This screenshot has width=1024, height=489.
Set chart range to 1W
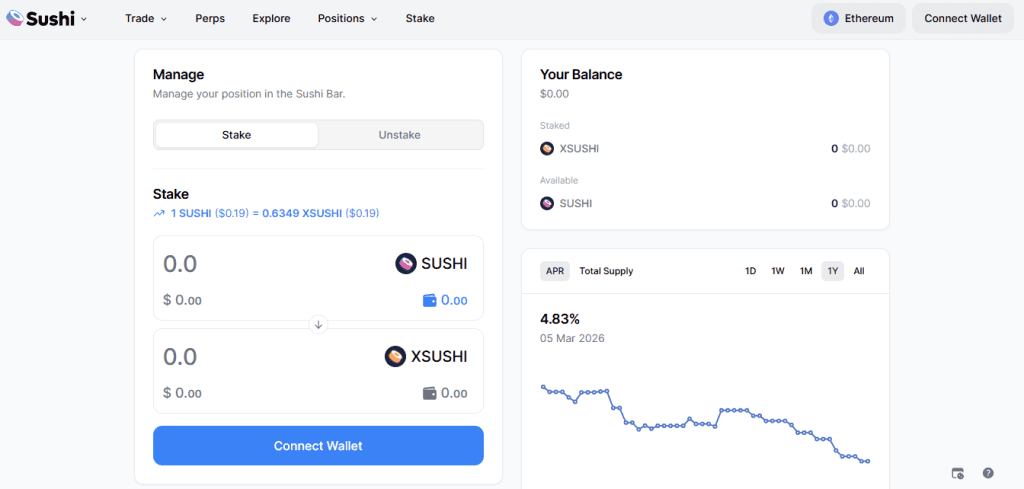[x=778, y=271]
